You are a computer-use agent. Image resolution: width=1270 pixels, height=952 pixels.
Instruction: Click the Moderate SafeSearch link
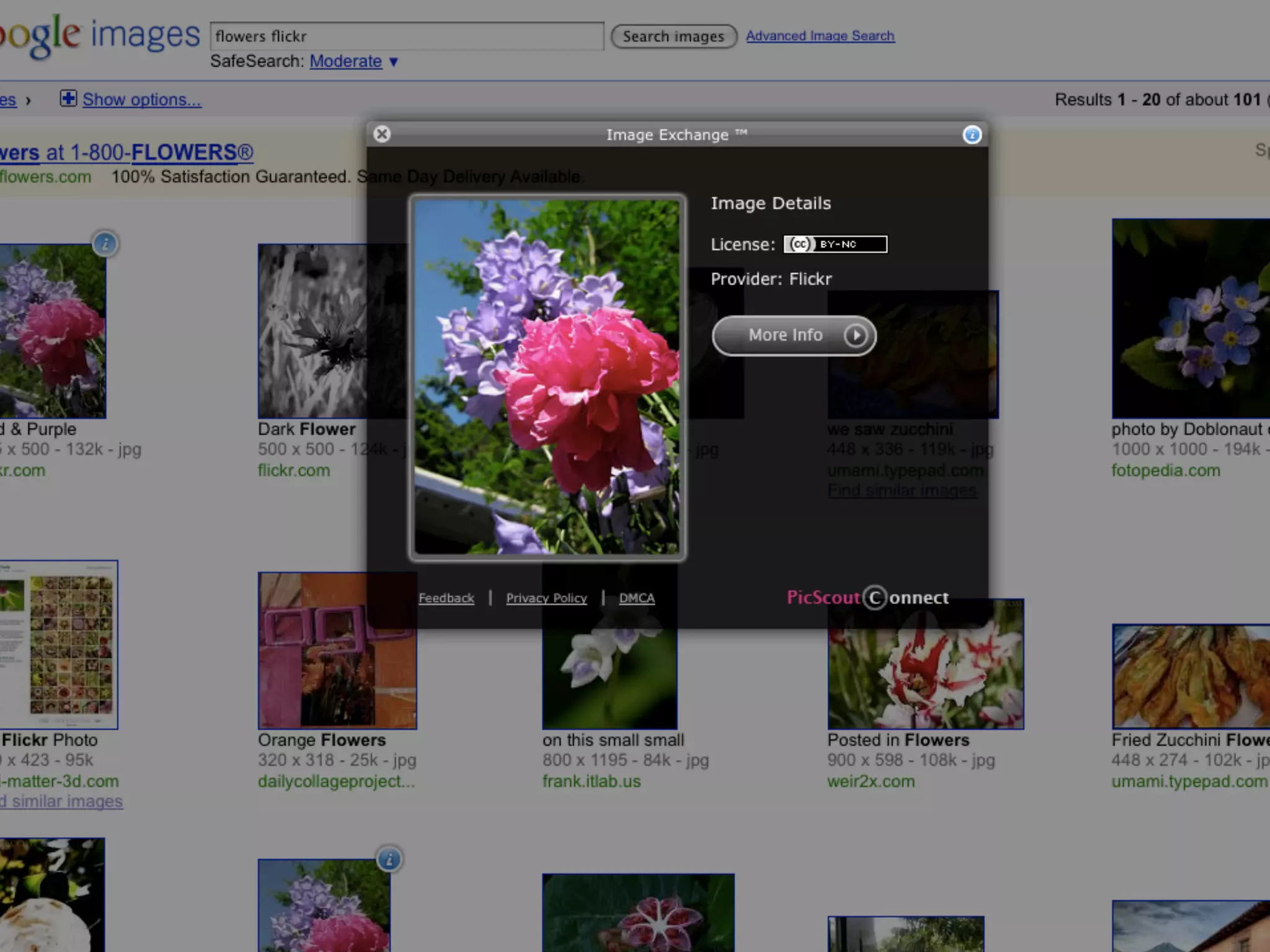tap(345, 61)
